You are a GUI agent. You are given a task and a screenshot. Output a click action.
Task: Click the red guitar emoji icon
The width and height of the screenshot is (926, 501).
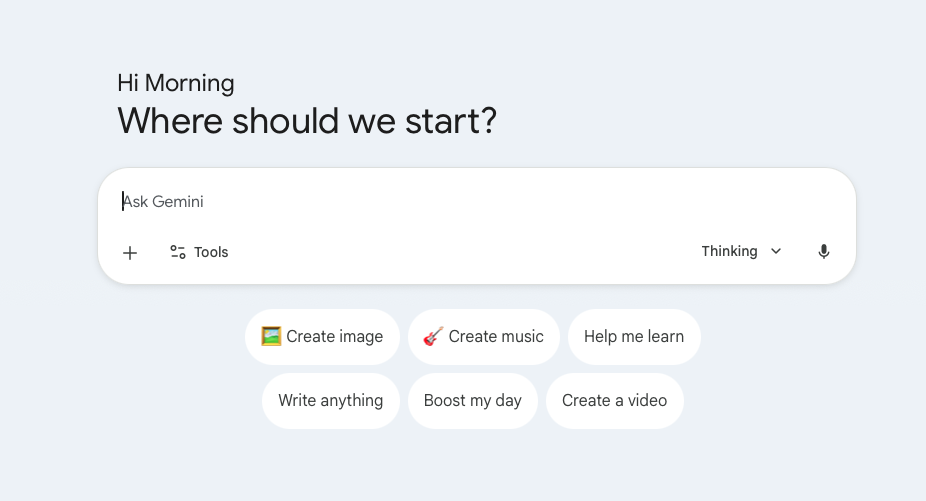point(433,336)
